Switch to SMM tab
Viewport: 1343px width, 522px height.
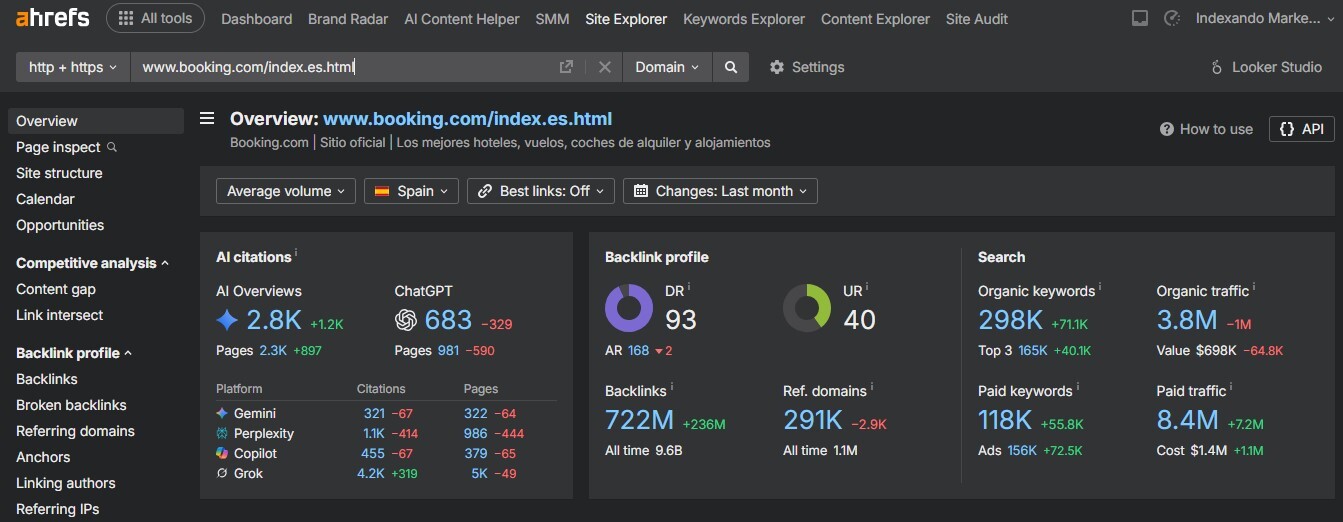(x=552, y=19)
